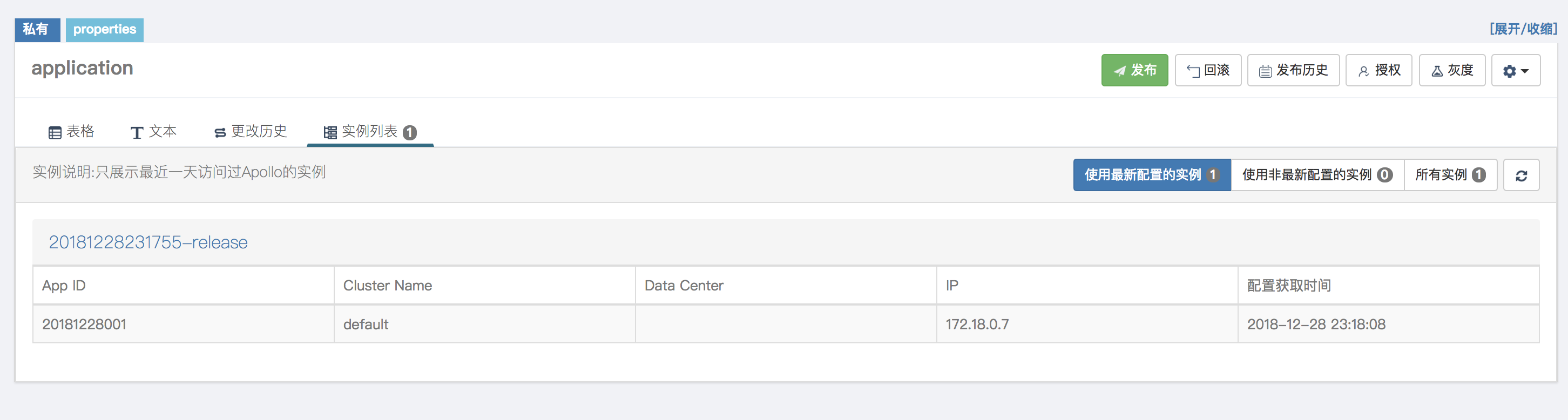
Task: Open the 20181228231755-release link
Action: click(148, 242)
